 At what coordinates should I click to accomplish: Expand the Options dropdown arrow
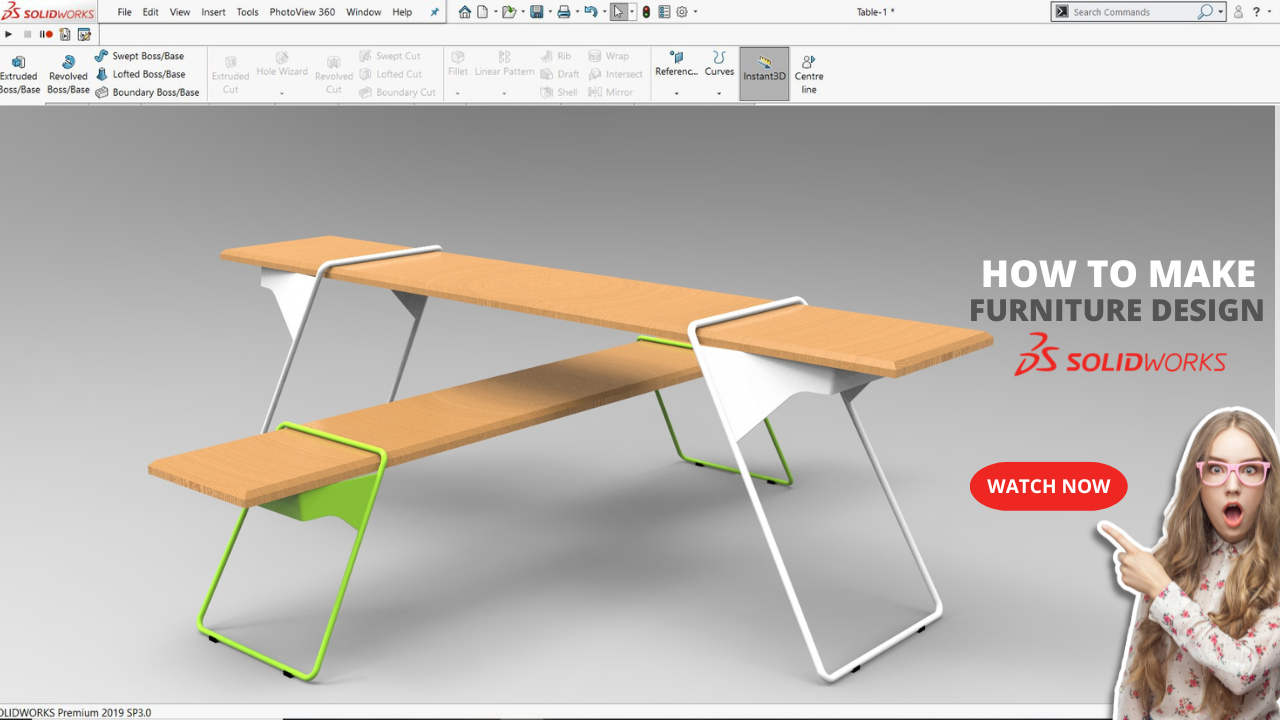(x=695, y=12)
